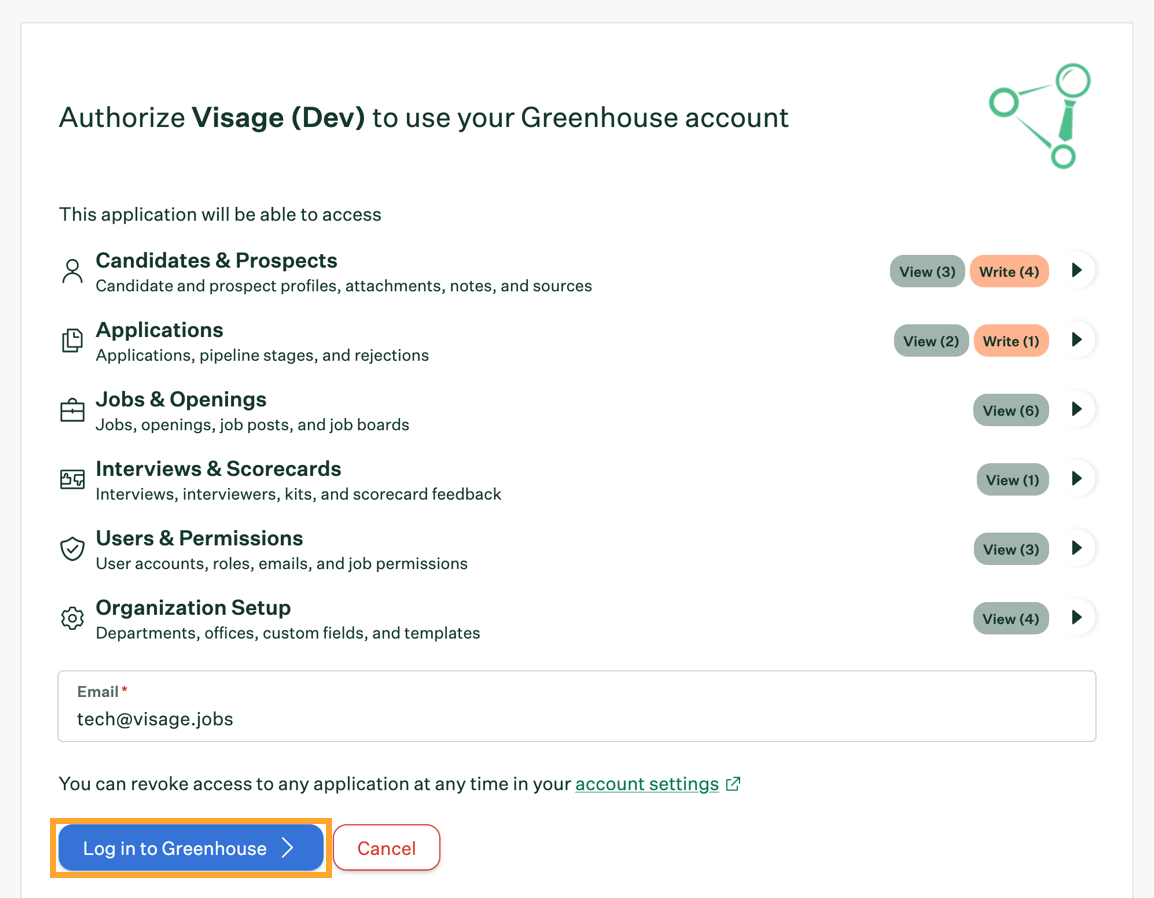The width and height of the screenshot is (1154, 898).
Task: Click the Organization Setup gear icon
Action: coord(72,618)
